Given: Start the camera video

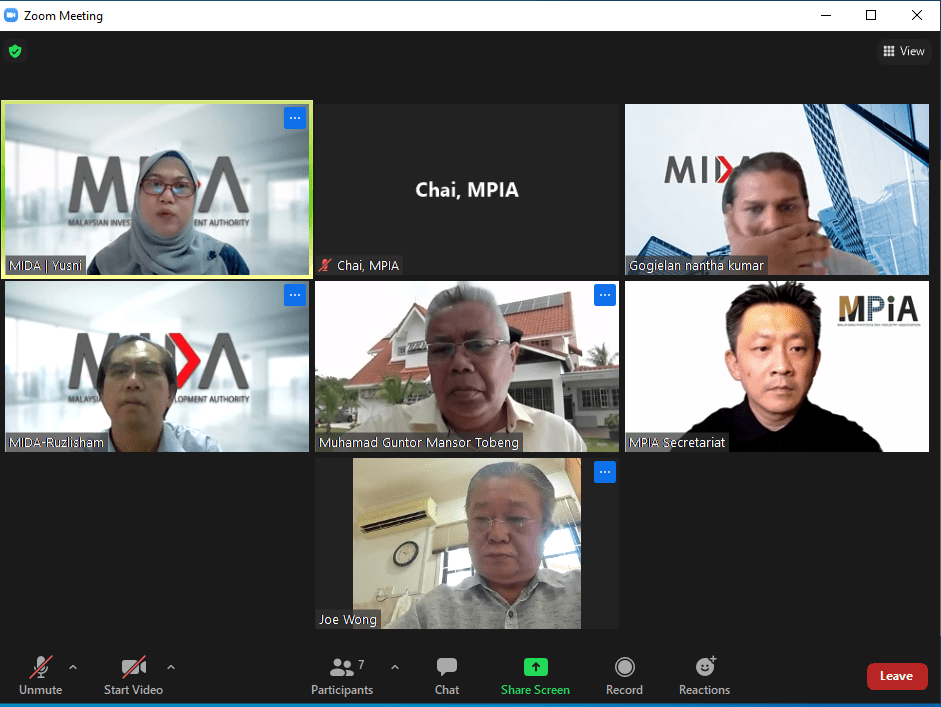Looking at the screenshot, I should click(133, 675).
